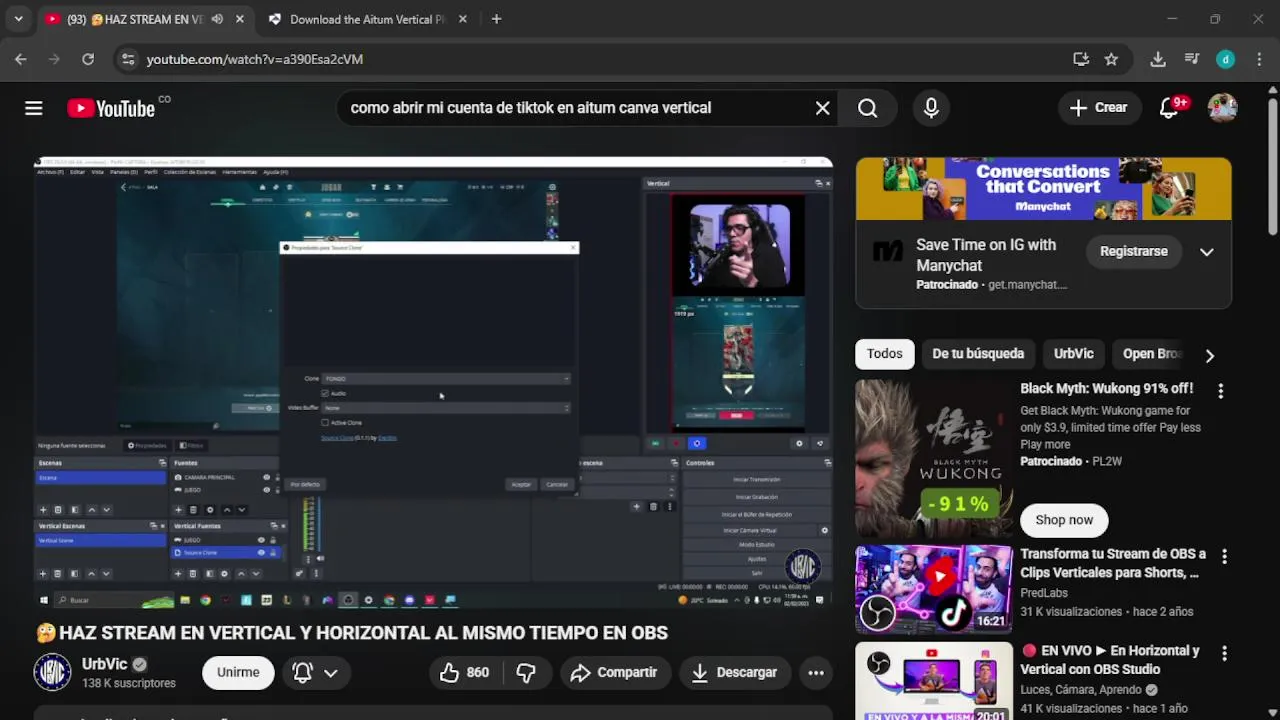Share the video via Compartir
Image resolution: width=1280 pixels, height=720 pixels.
coord(614,673)
